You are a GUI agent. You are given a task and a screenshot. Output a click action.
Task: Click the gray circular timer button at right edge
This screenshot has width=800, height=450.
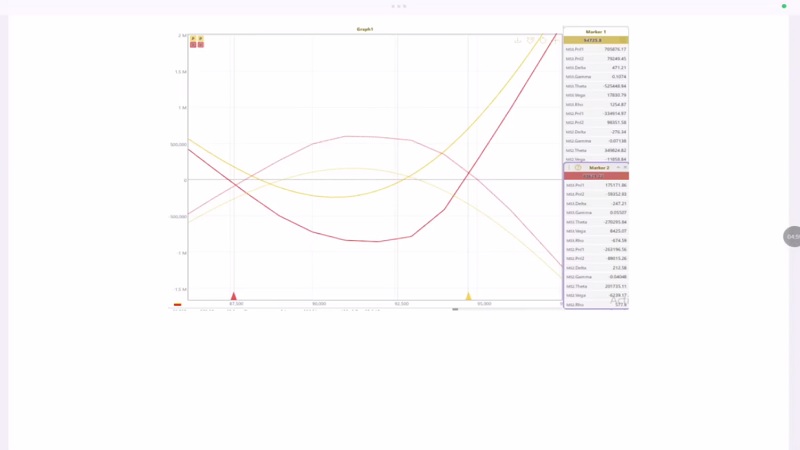(791, 237)
